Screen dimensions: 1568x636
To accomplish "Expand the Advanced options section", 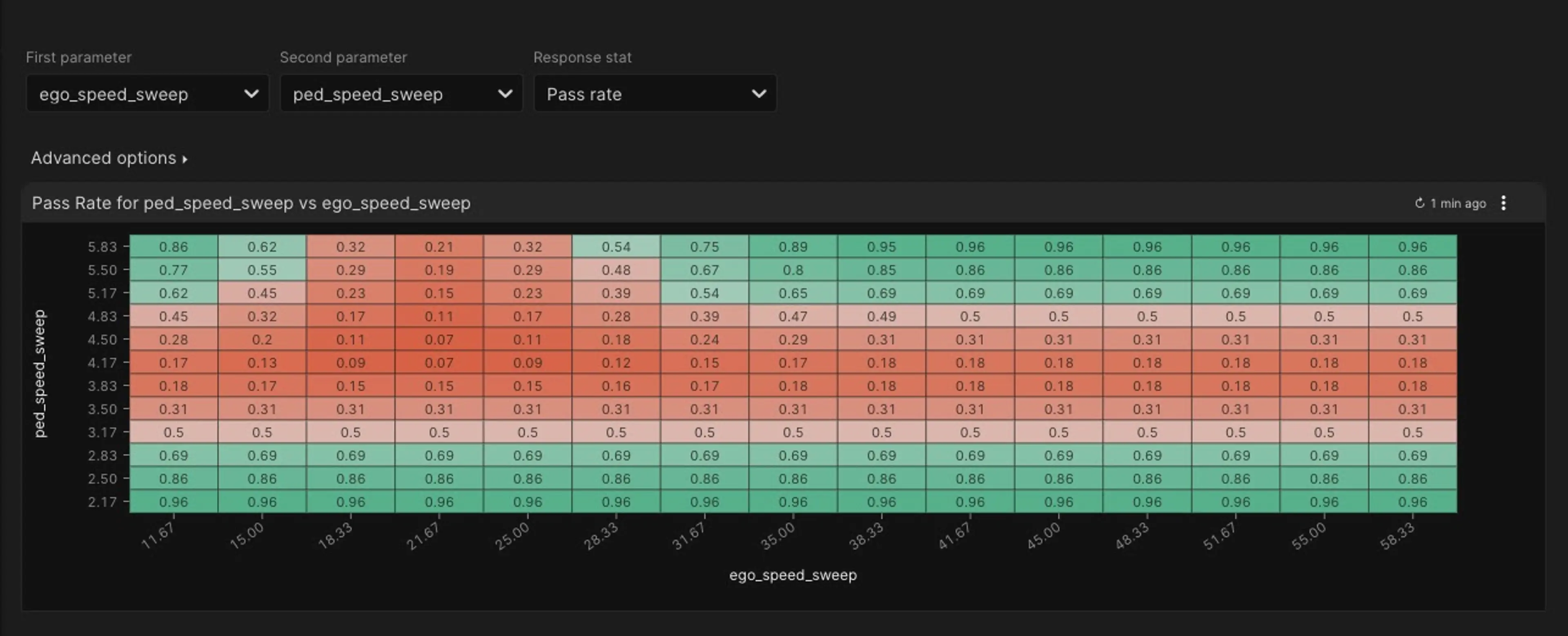I will pos(103,158).
